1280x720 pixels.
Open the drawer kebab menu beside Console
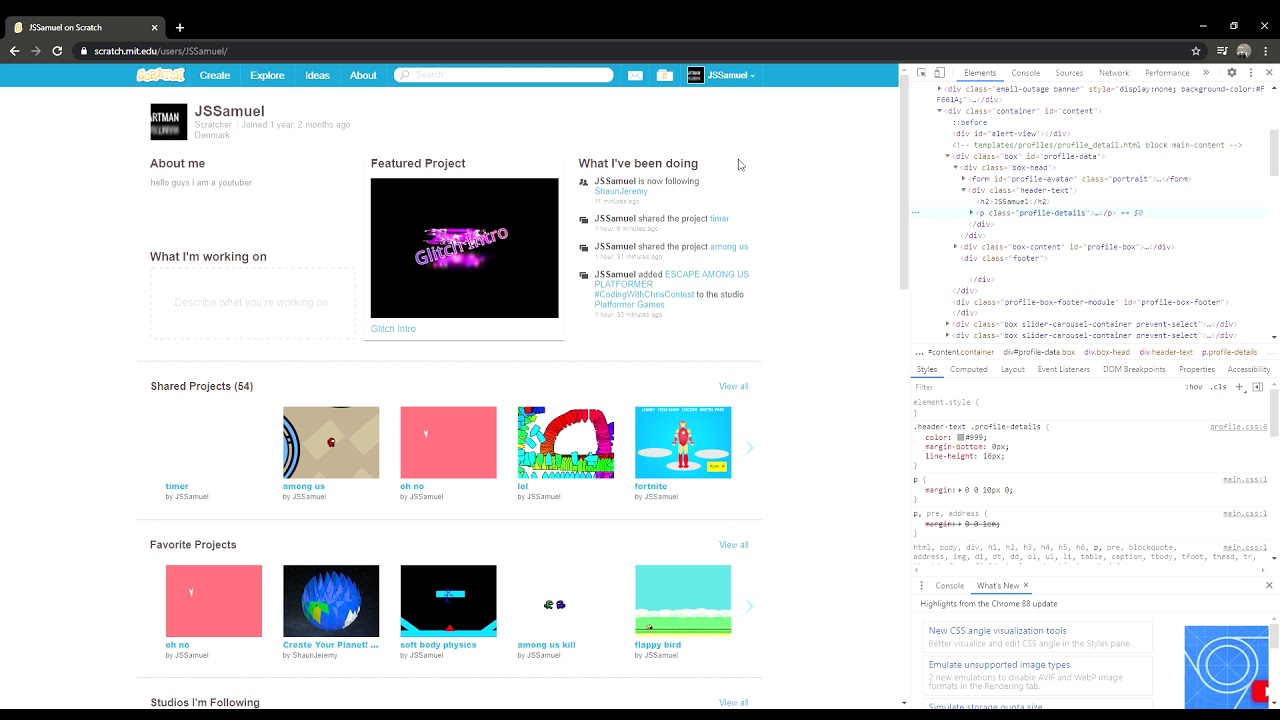[921, 586]
